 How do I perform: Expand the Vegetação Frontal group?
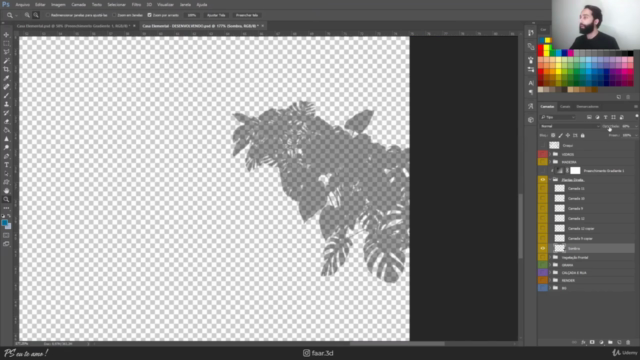(550, 257)
